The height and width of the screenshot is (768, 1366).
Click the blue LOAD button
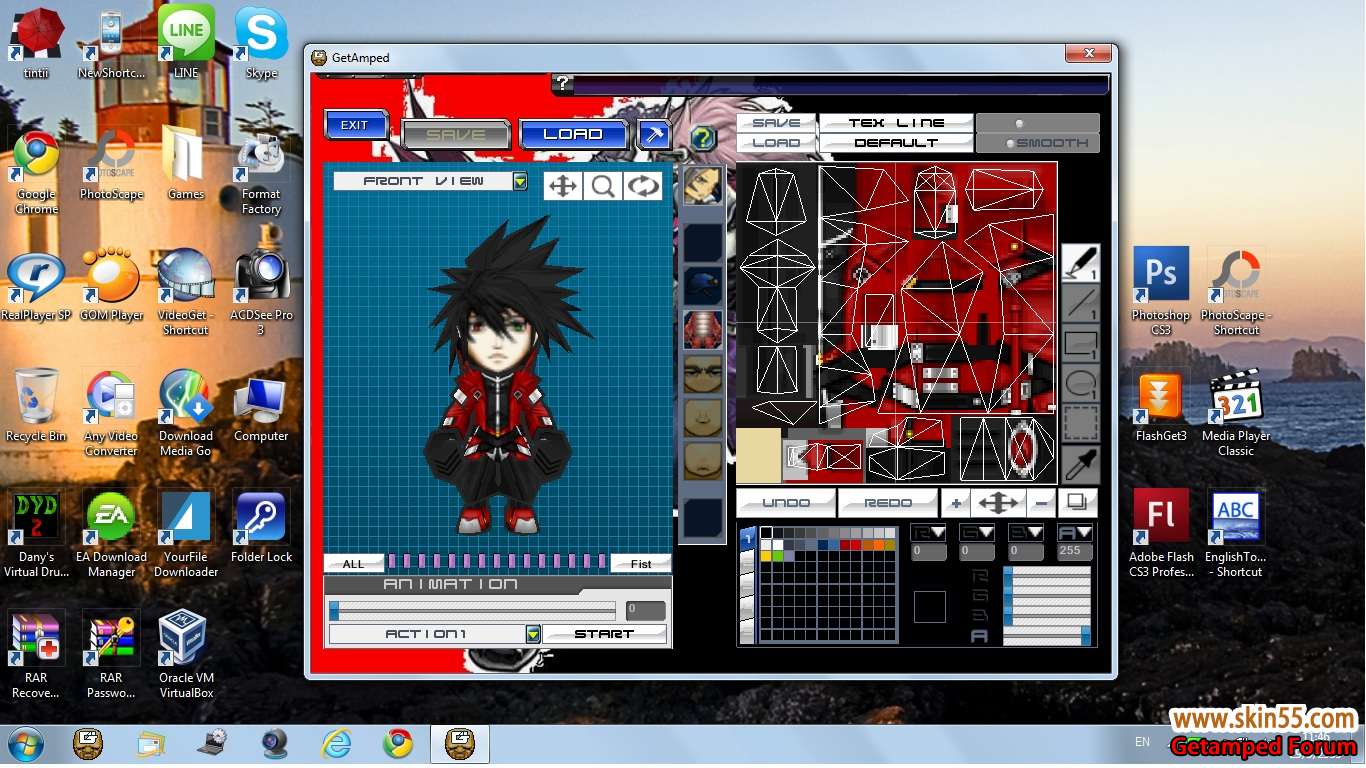573,134
